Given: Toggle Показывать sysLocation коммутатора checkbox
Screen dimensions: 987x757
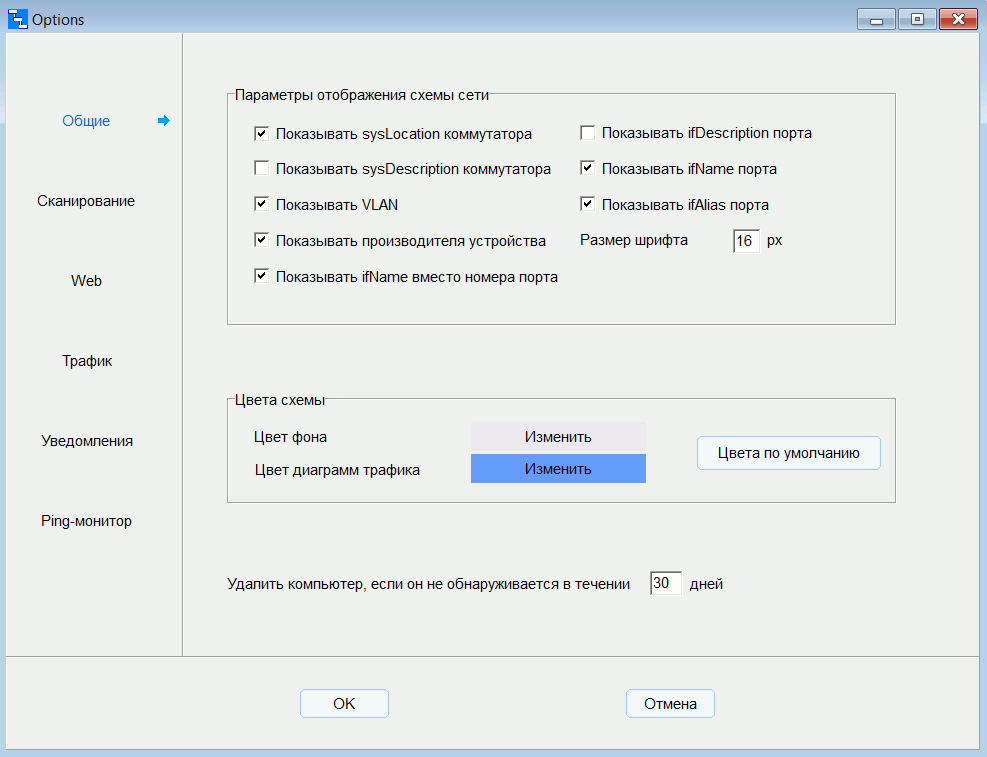Looking at the screenshot, I should tap(262, 133).
